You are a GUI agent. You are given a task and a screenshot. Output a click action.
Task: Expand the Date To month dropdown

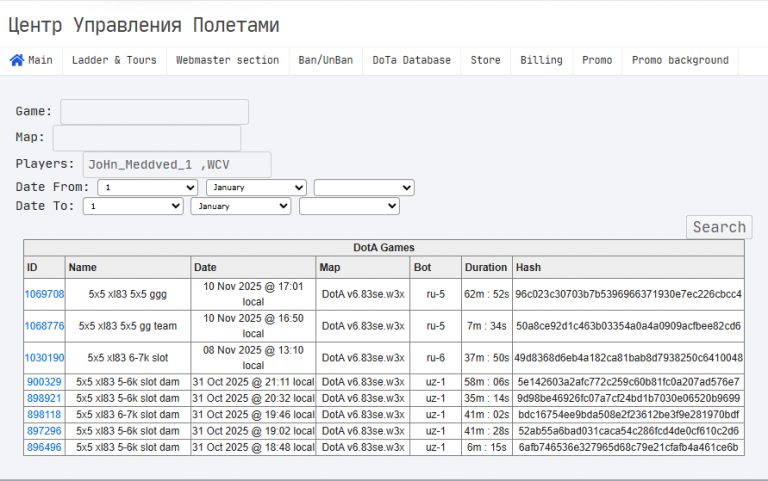coord(241,206)
